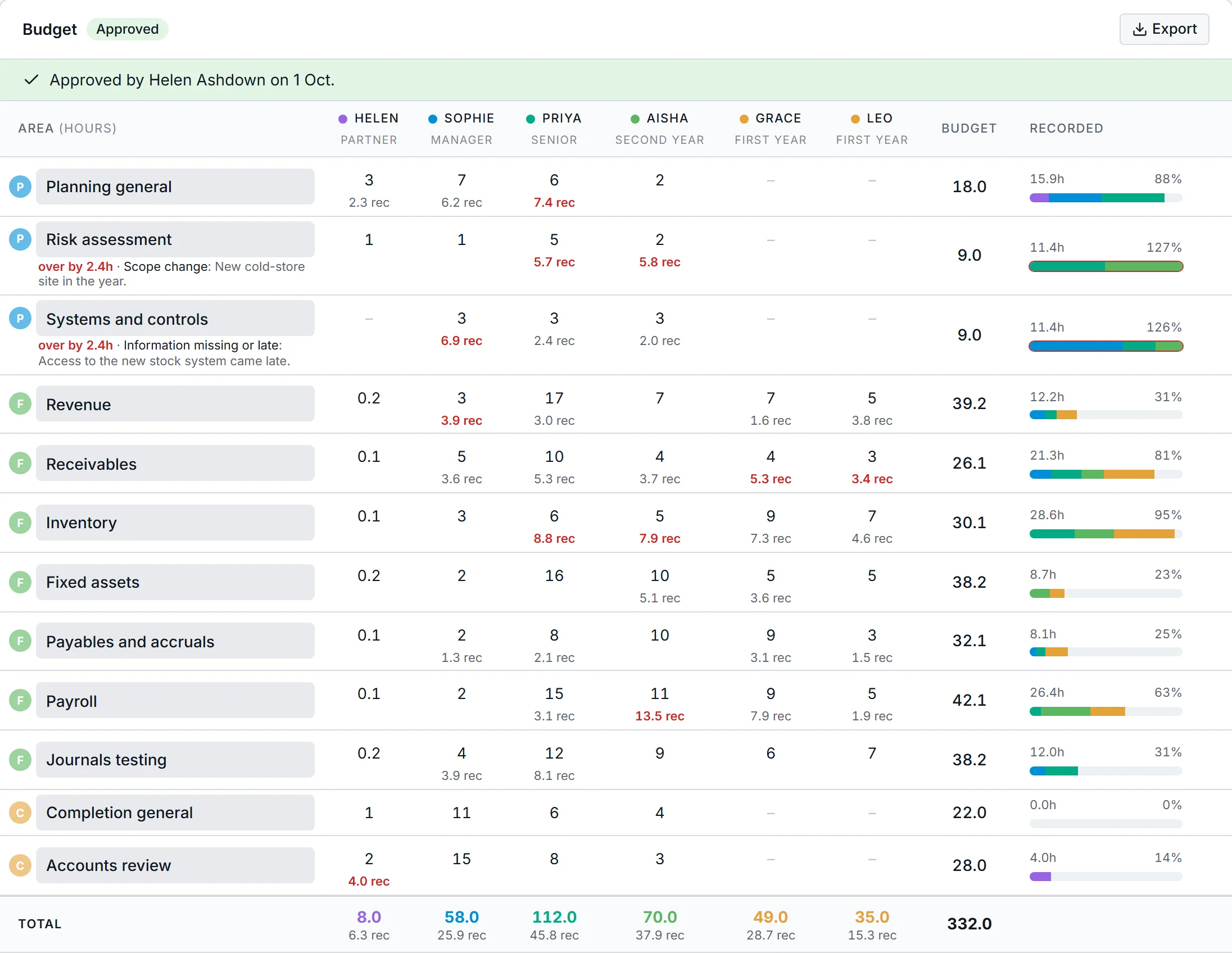This screenshot has width=1232, height=953.
Task: Click the Systems and controls 126% progress bar
Action: (1106, 346)
